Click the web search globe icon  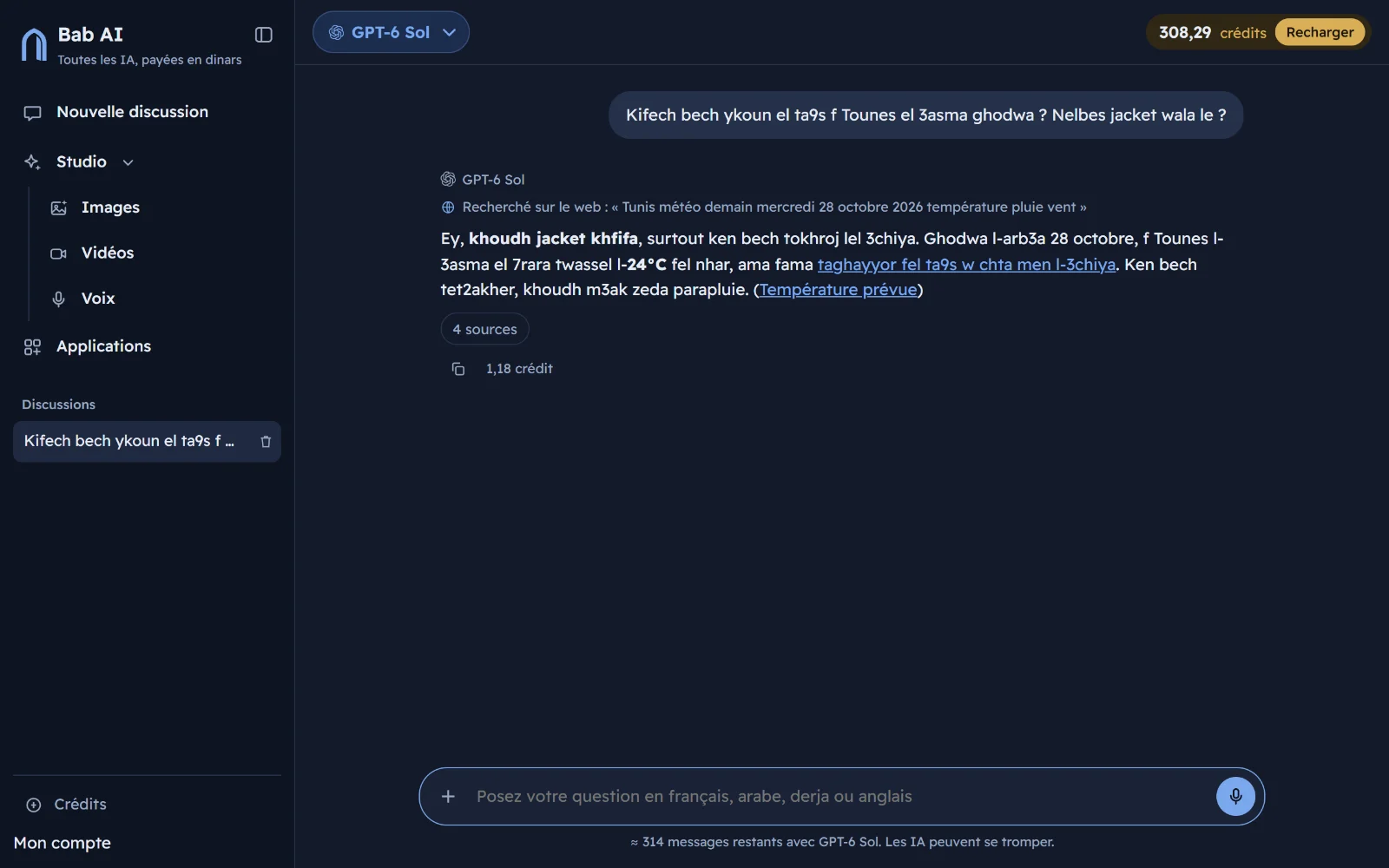(x=448, y=207)
